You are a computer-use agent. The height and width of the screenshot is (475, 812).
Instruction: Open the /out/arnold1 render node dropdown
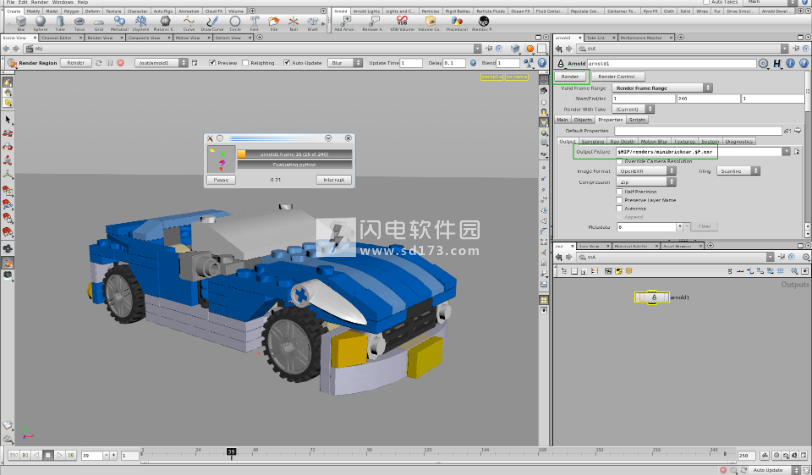(x=162, y=63)
